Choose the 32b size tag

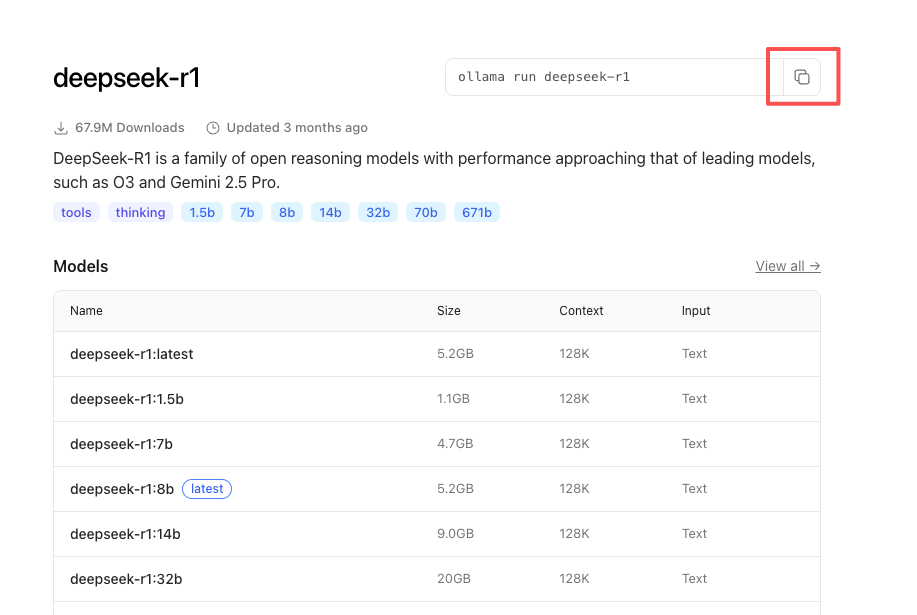point(378,212)
